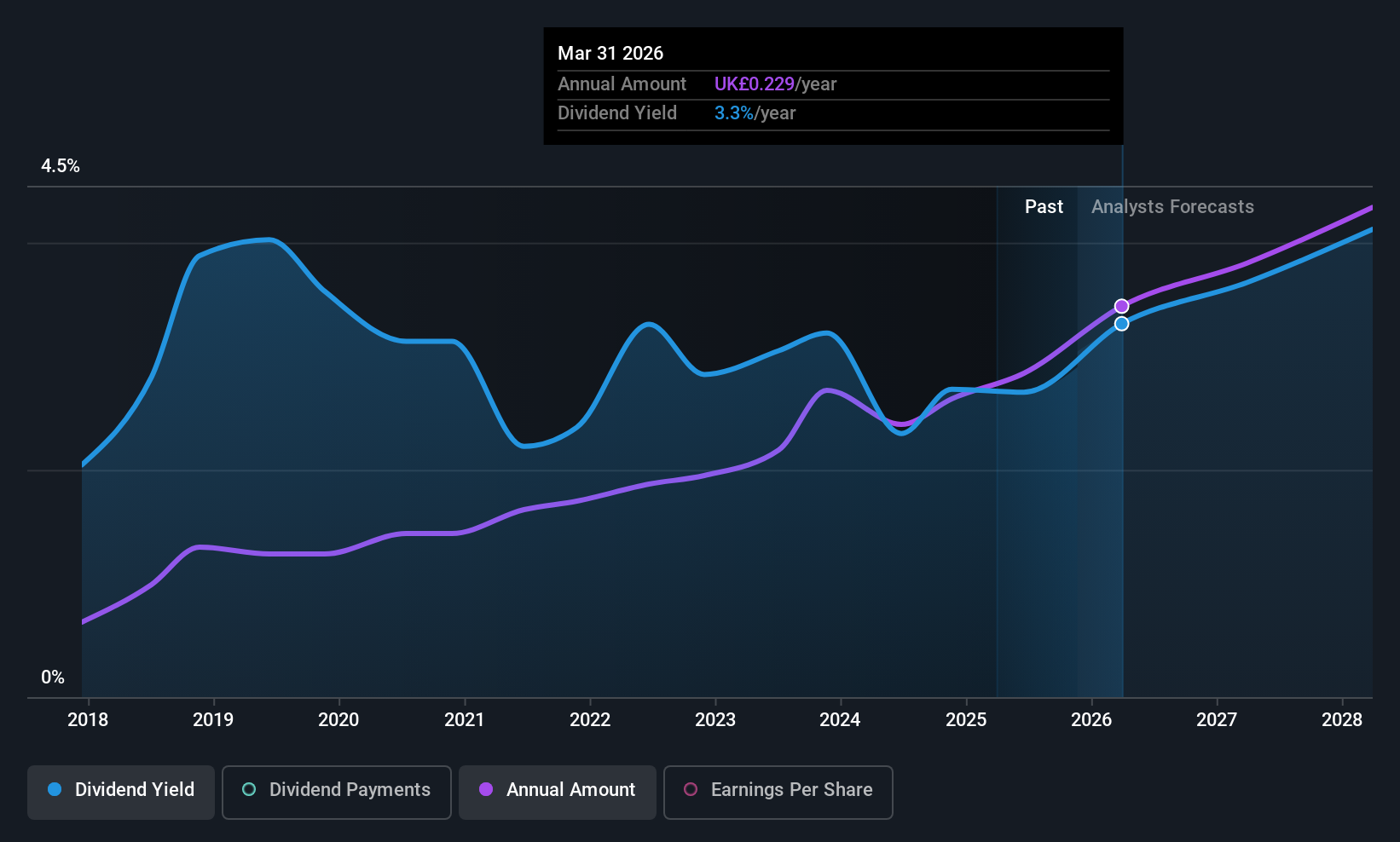This screenshot has height=842, width=1400.
Task: Click the 2019 x-axis label
Action: 213,720
